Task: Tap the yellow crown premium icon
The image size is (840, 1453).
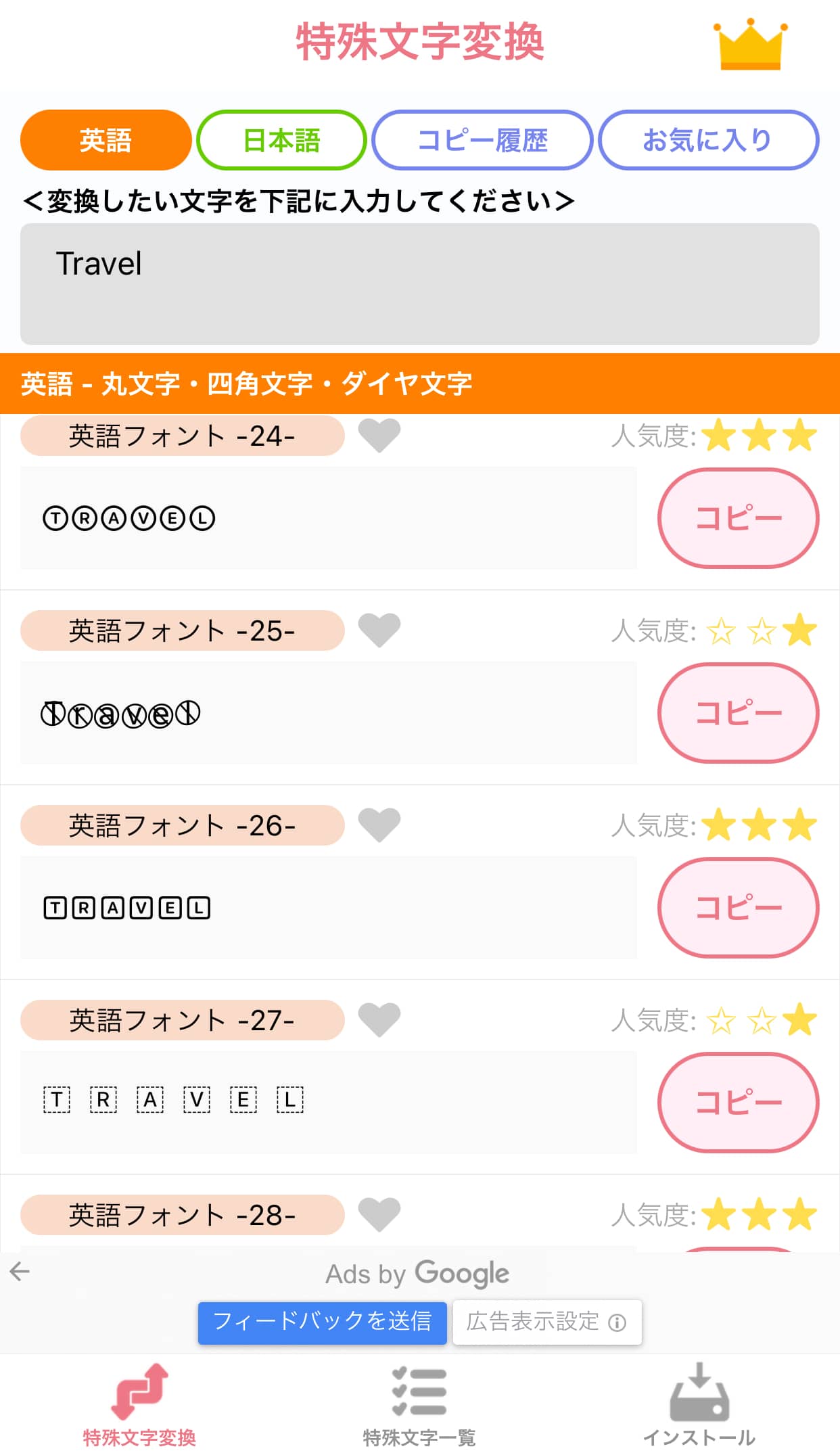Action: [750, 45]
